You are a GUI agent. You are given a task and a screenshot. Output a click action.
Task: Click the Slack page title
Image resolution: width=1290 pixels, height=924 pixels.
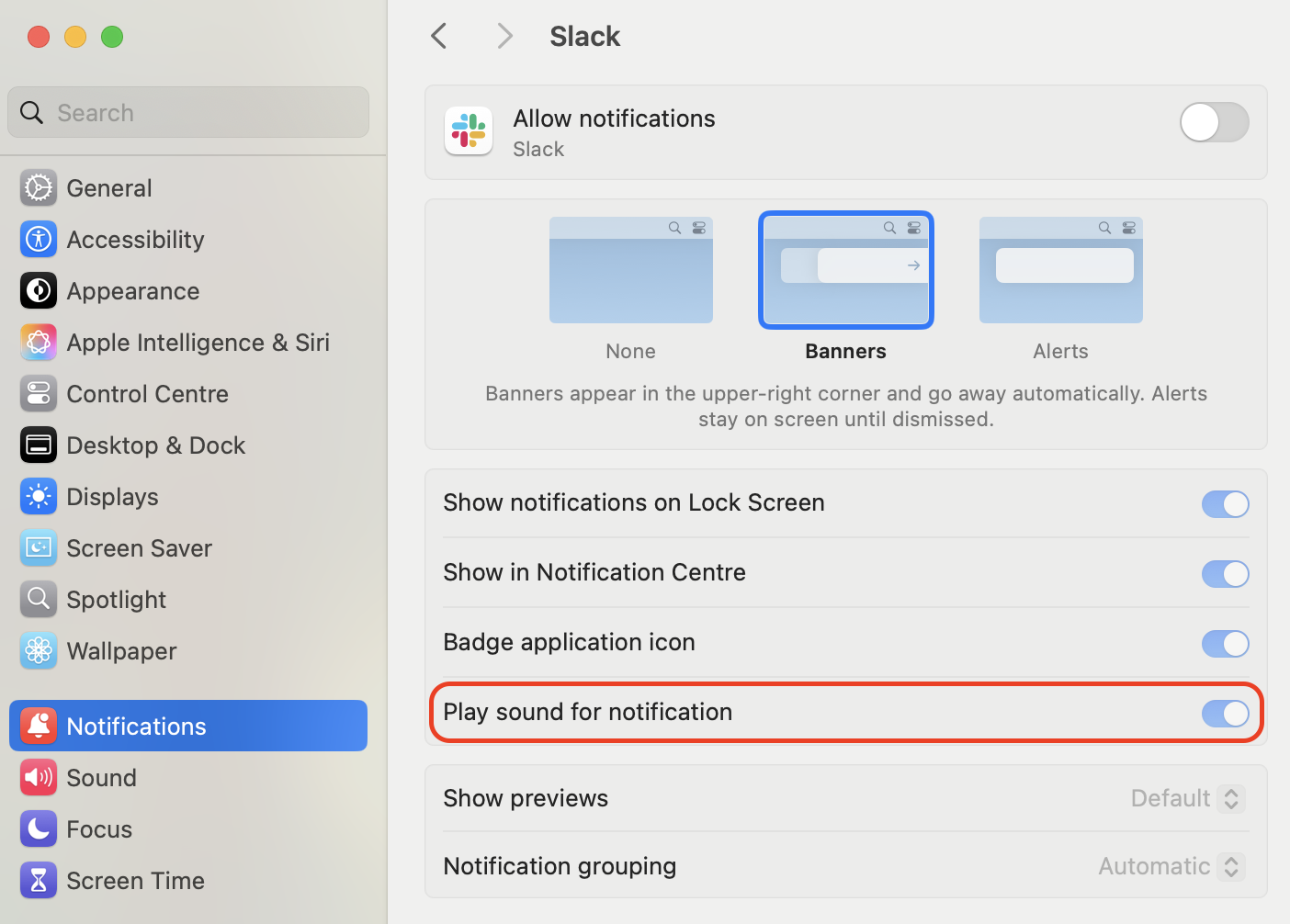tap(585, 37)
